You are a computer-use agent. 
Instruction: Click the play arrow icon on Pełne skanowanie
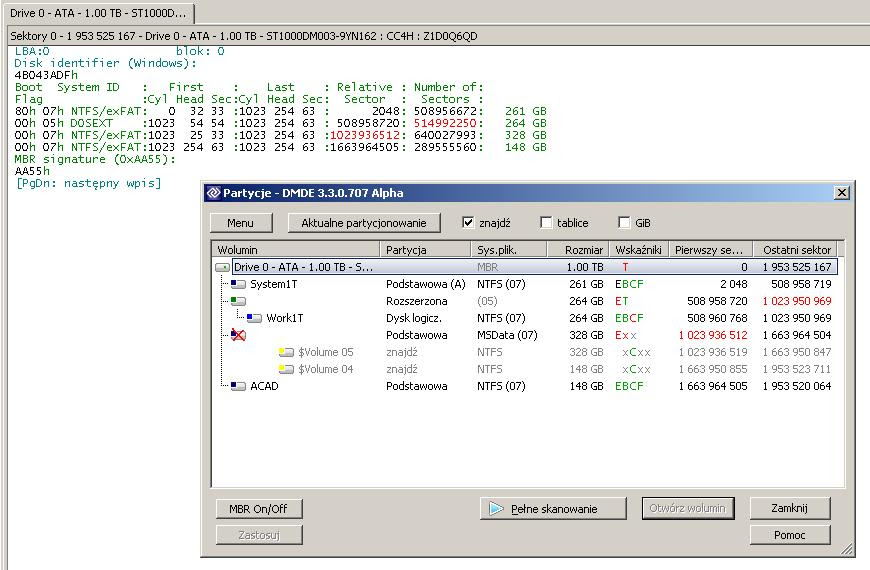496,508
